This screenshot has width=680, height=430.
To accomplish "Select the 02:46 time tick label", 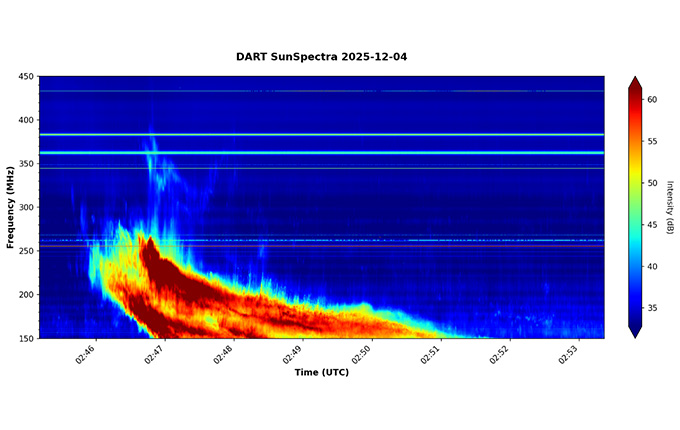I will (86, 353).
